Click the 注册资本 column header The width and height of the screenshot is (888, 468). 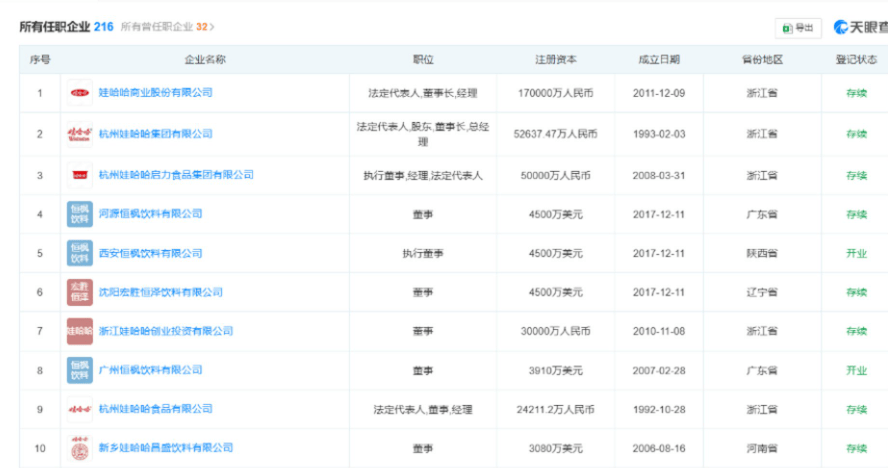pyautogui.click(x=555, y=60)
